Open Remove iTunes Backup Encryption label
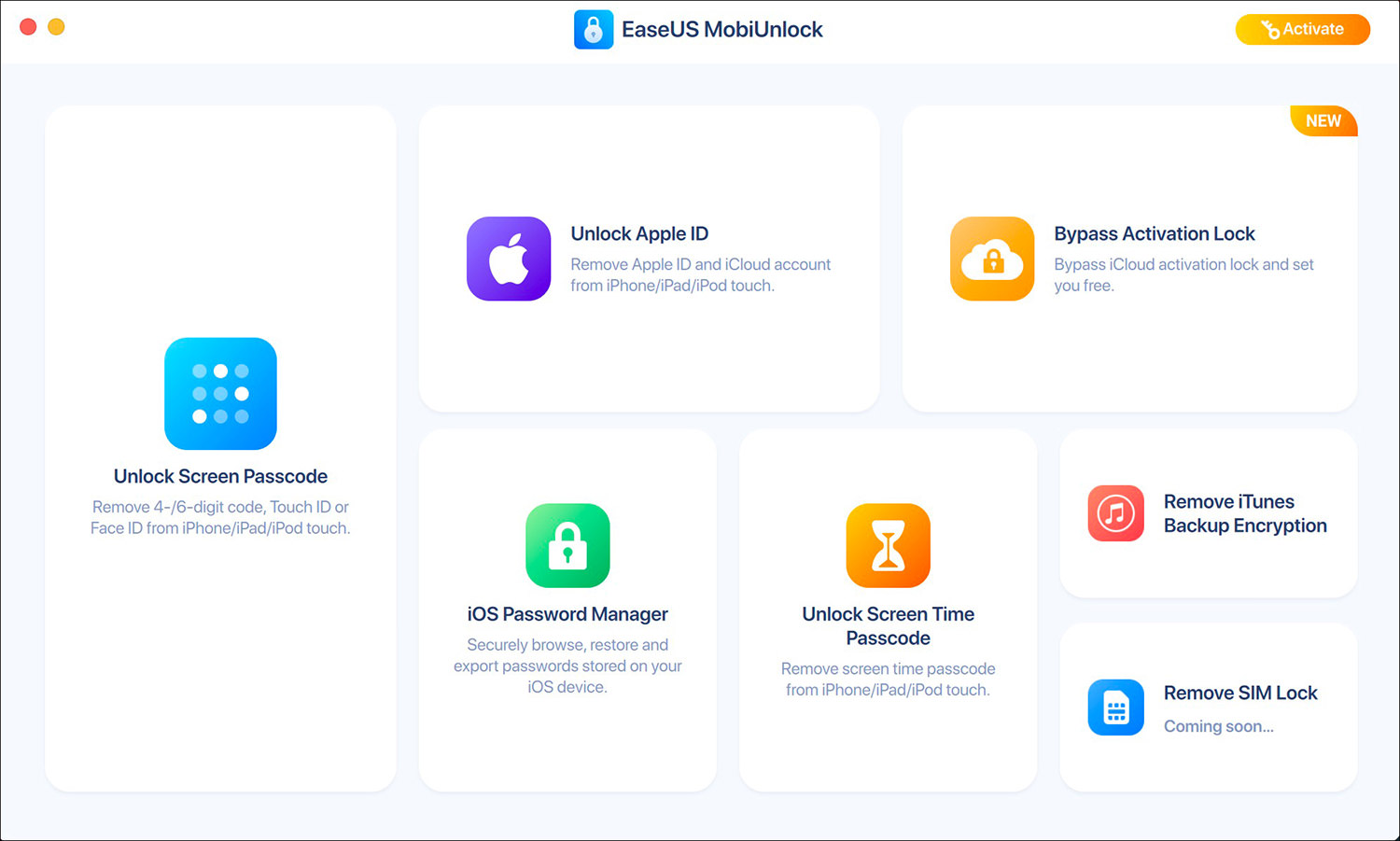The height and width of the screenshot is (841, 1400). click(1245, 513)
